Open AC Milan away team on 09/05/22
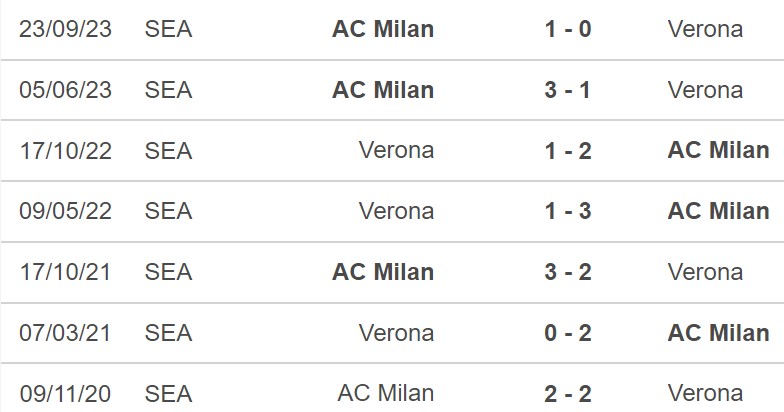This screenshot has width=784, height=412. (x=718, y=211)
